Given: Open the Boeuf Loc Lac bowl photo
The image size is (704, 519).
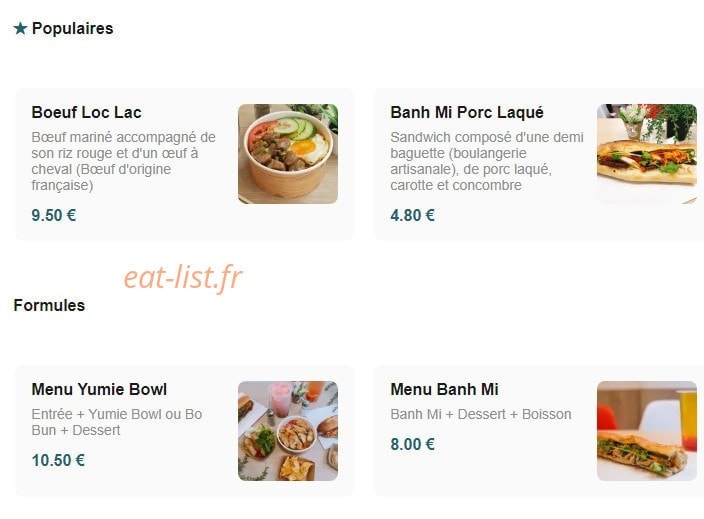Looking at the screenshot, I should (288, 154).
